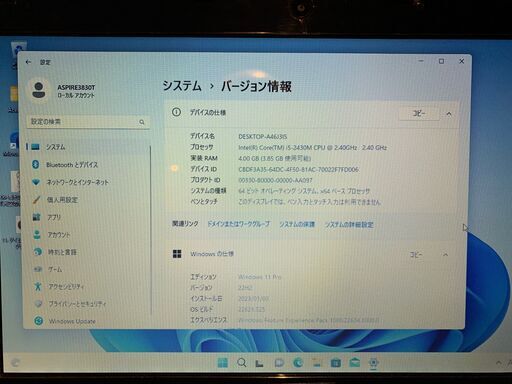
Task: Open taskbar Search magnifier
Action: 242,363
